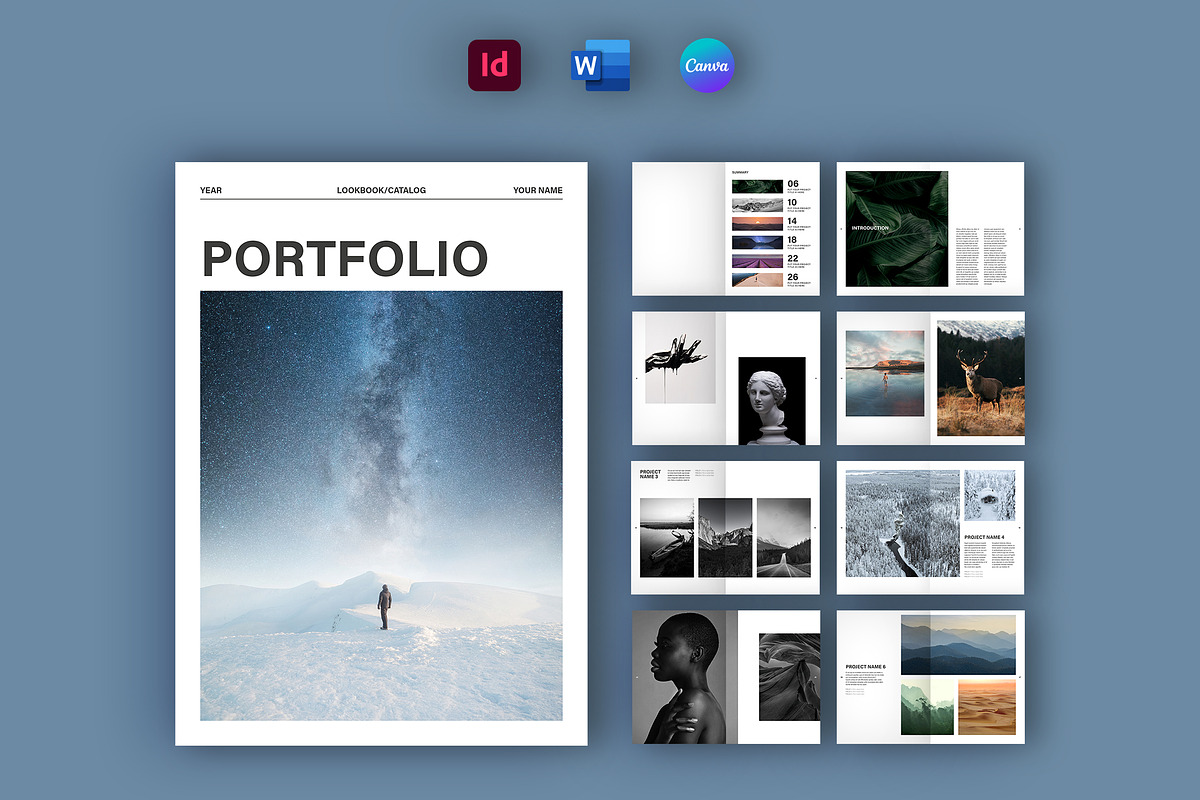Select the woman's profile portrait photo
Image resolution: width=1200 pixels, height=800 pixels.
point(684,677)
